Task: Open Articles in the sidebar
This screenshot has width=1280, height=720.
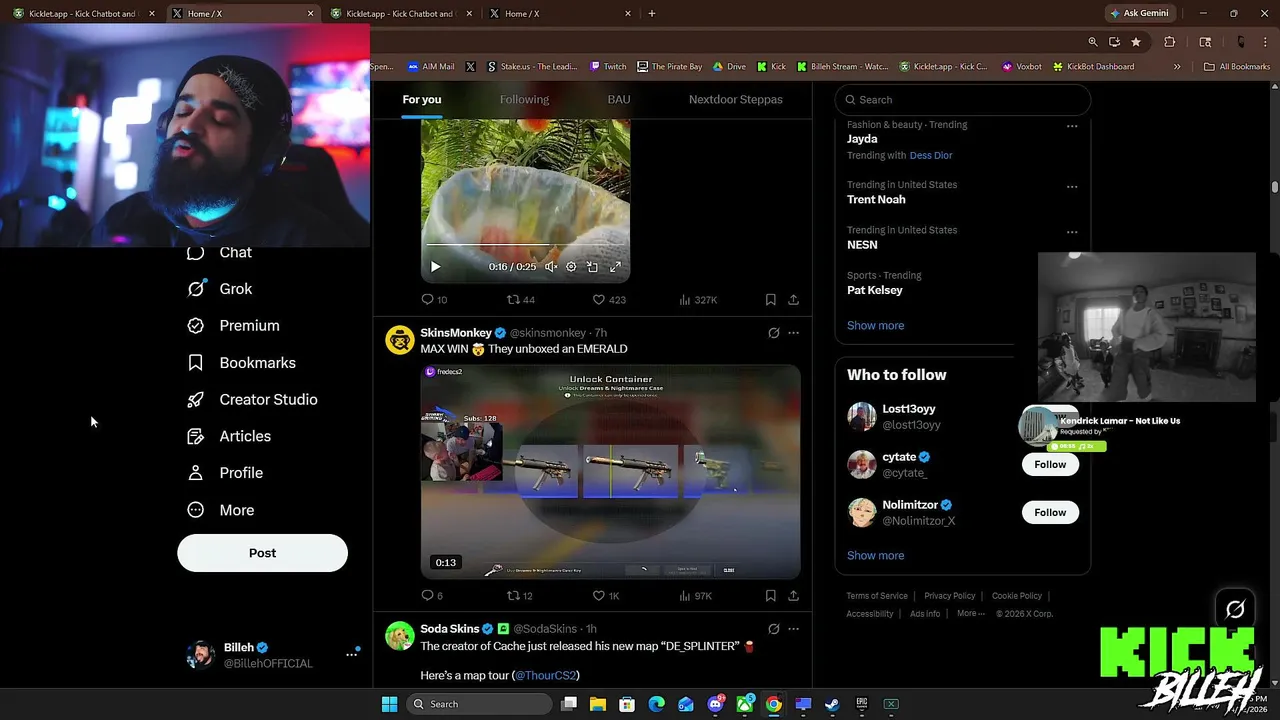Action: [230, 436]
